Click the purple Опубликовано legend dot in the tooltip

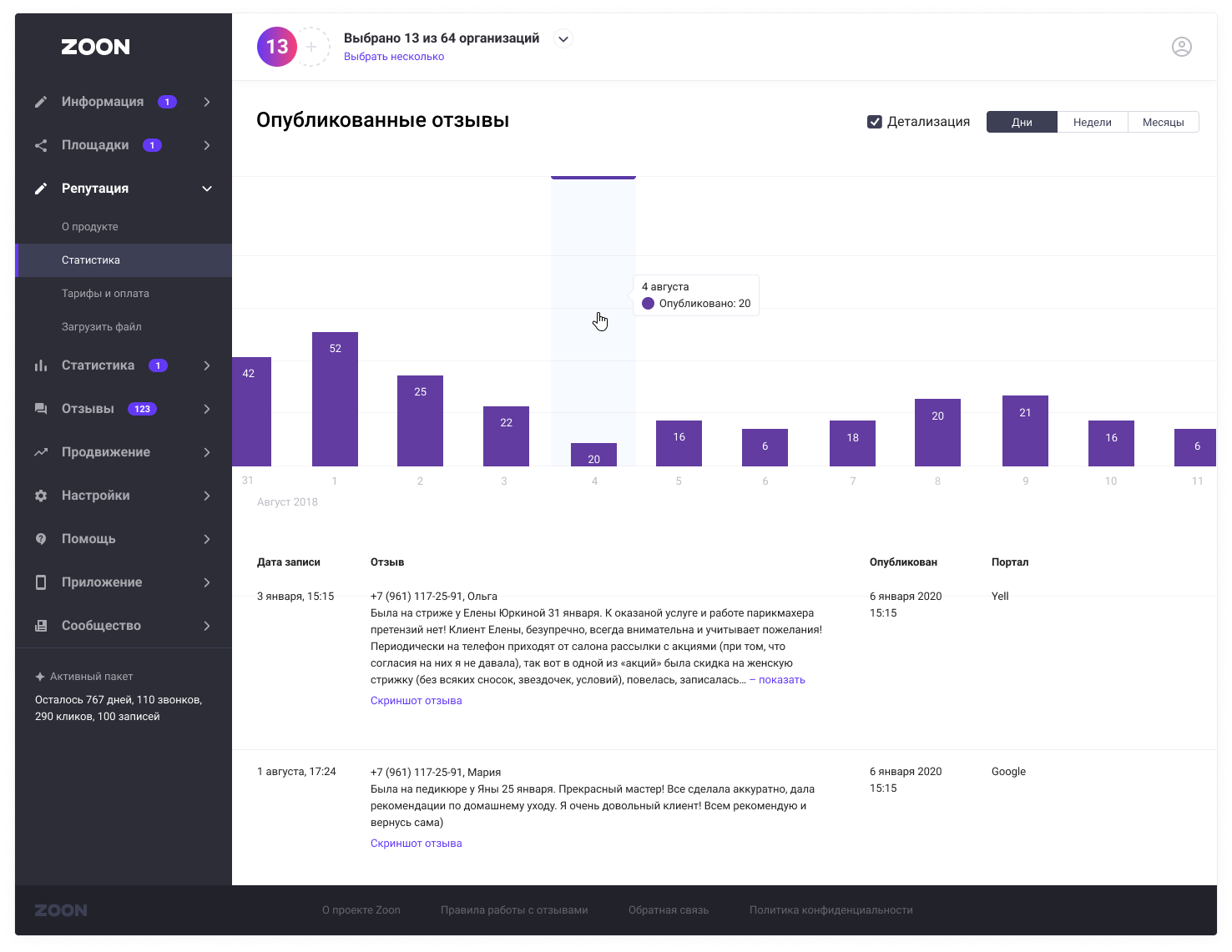point(648,304)
